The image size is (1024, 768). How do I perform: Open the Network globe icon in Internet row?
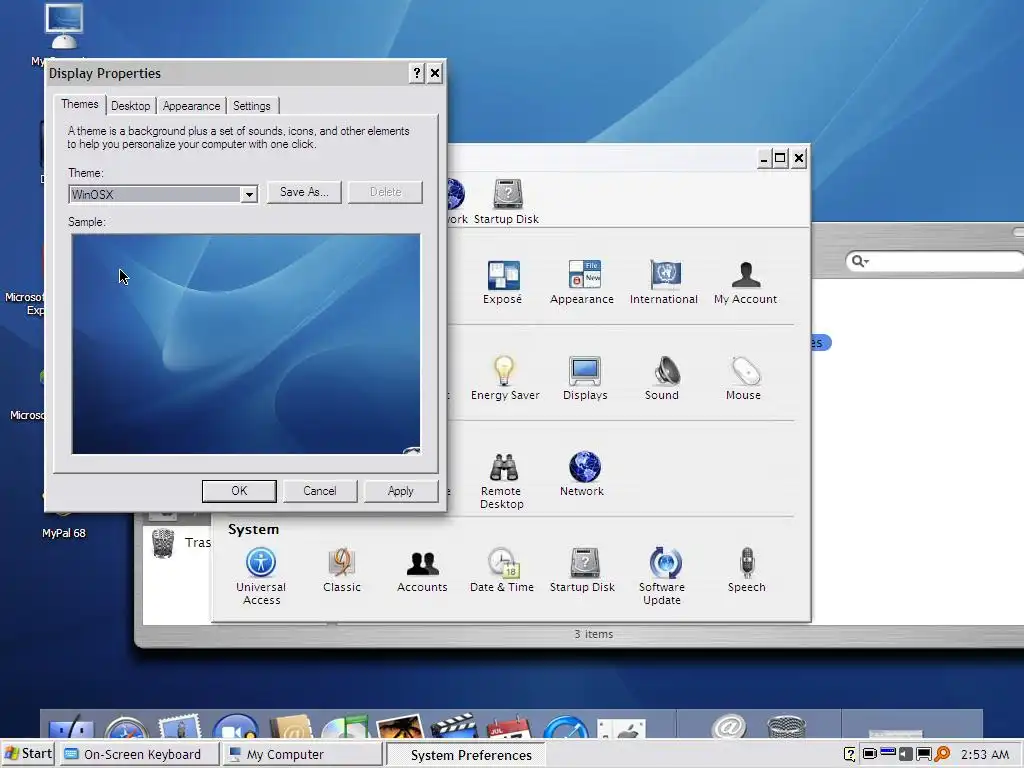click(584, 467)
